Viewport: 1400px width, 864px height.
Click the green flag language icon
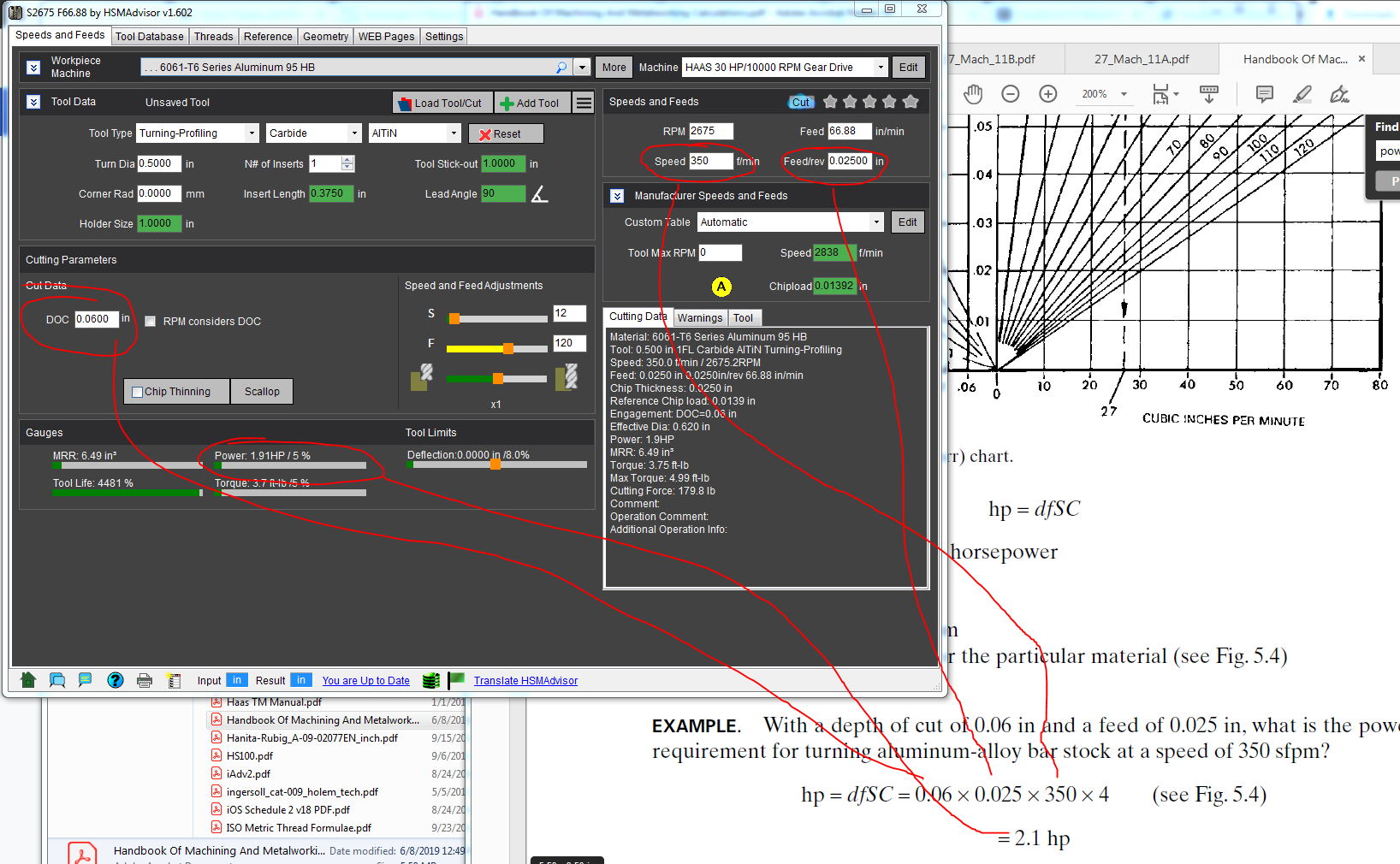[456, 680]
